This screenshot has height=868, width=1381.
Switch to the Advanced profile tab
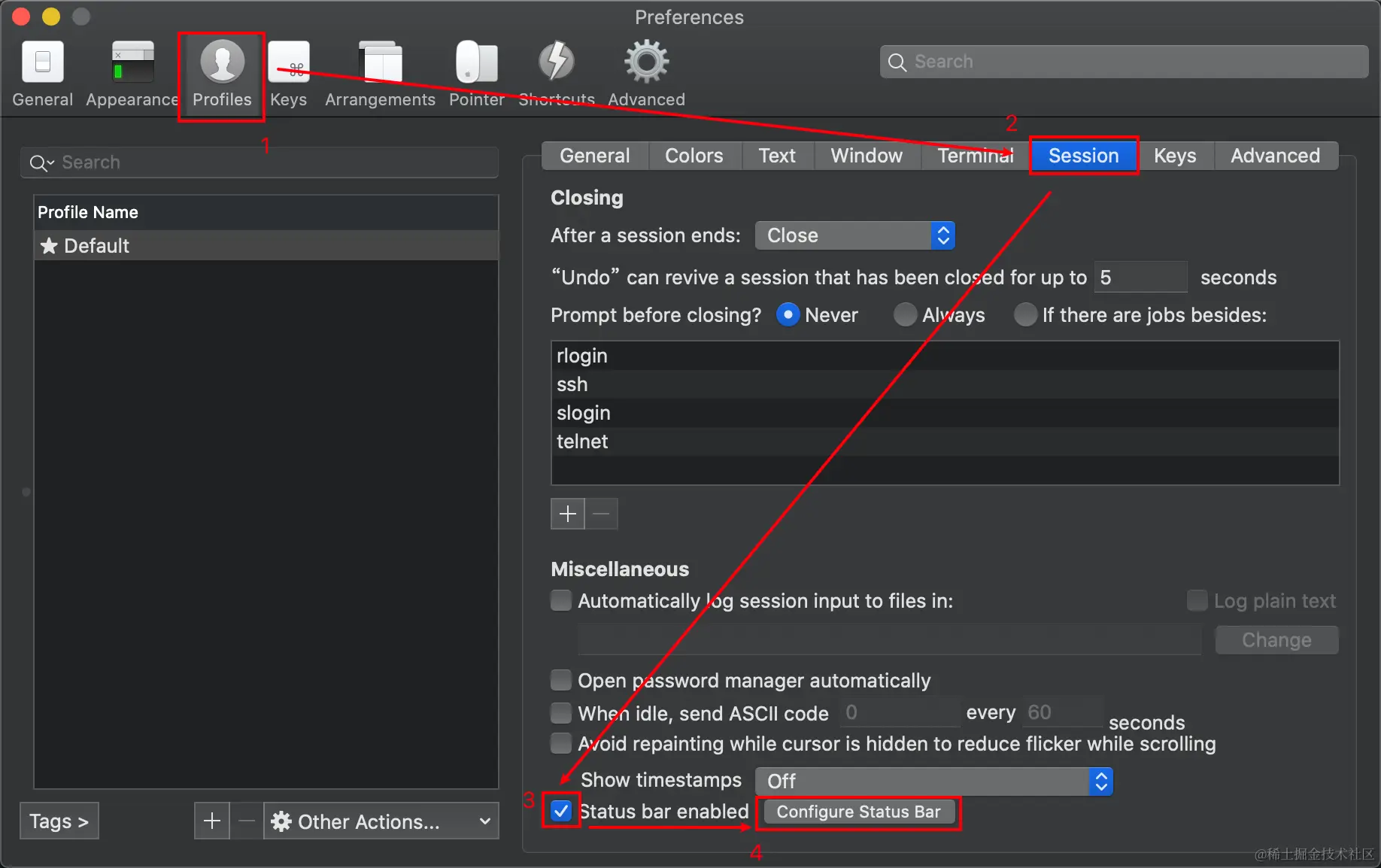(x=1276, y=156)
